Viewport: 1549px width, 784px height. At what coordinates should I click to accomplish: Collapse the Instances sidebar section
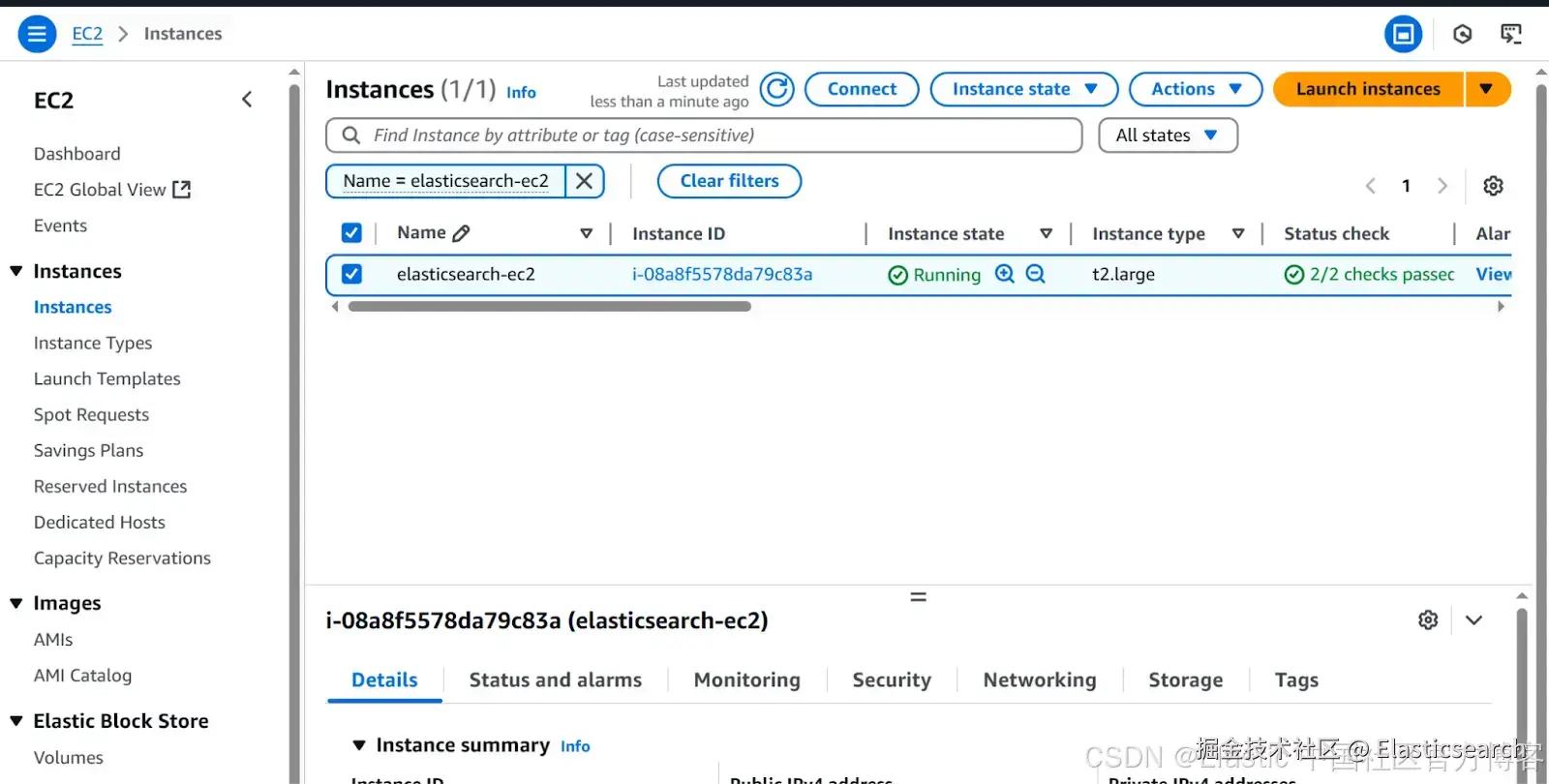coord(16,271)
